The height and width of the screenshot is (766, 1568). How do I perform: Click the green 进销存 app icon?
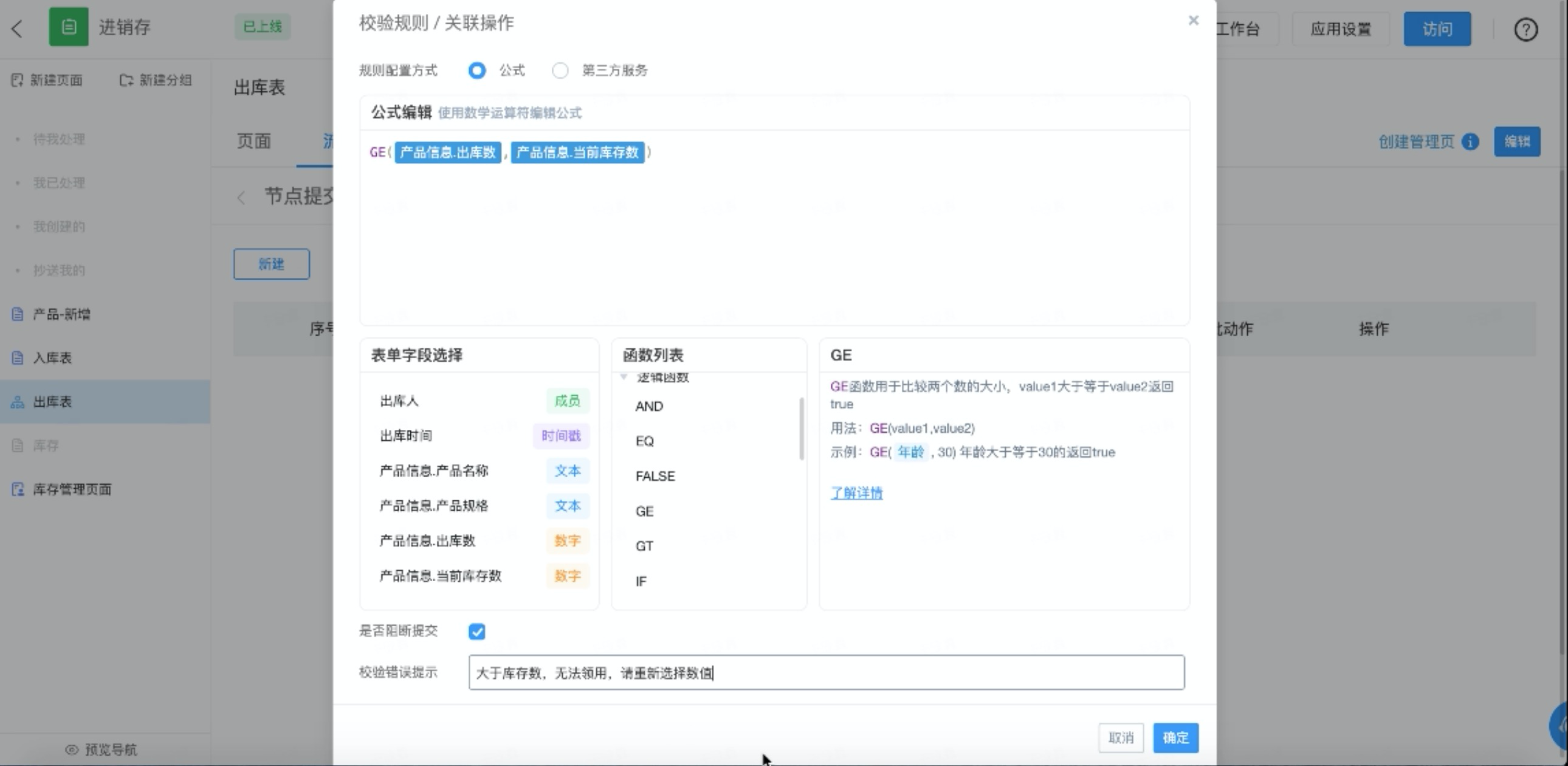(x=68, y=27)
